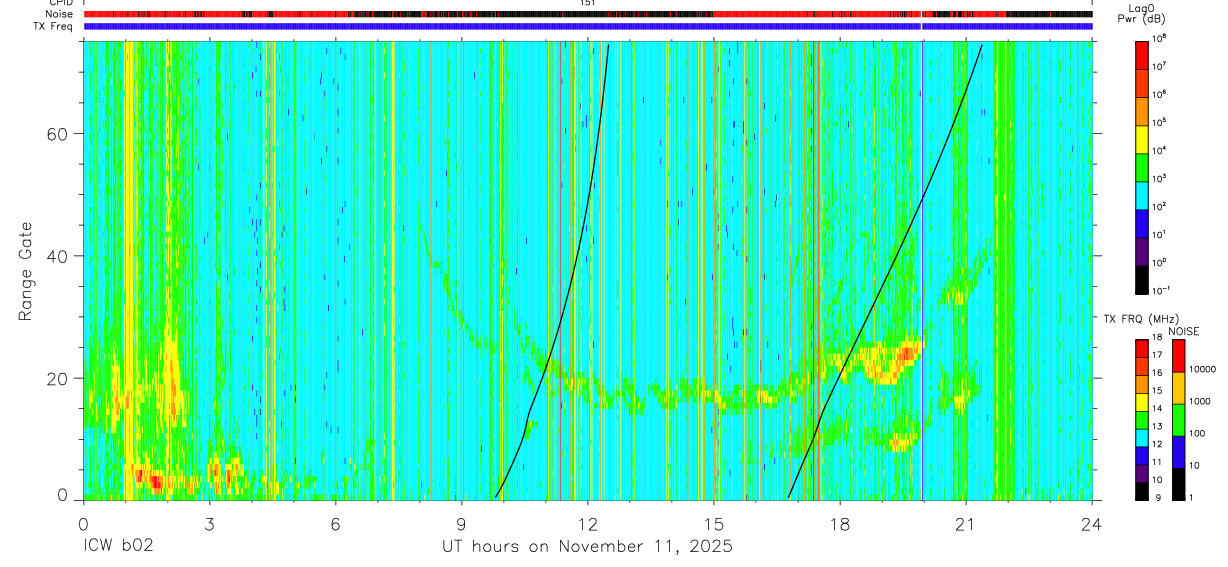Select the yellow 14-15 MHz TX FRQ swatch

(x=1141, y=402)
